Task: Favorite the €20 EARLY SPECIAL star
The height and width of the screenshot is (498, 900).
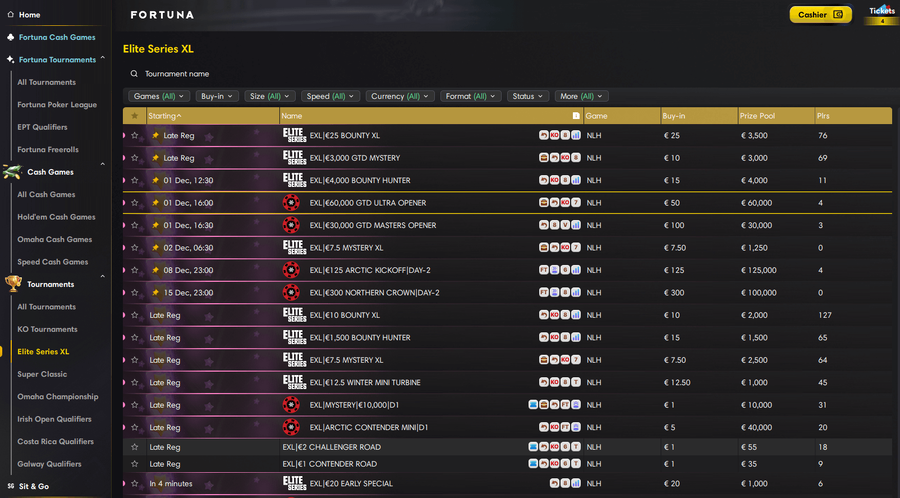Action: [x=135, y=484]
